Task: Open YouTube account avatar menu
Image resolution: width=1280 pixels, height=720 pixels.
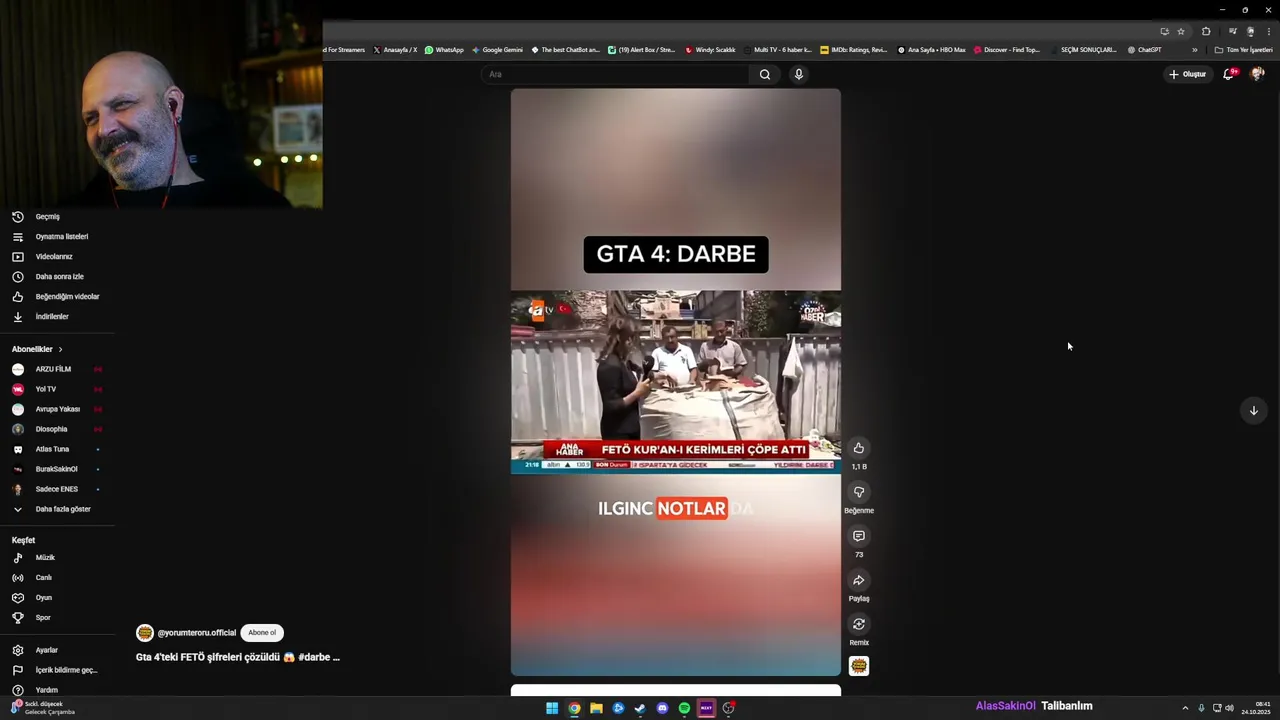Action: point(1257,74)
